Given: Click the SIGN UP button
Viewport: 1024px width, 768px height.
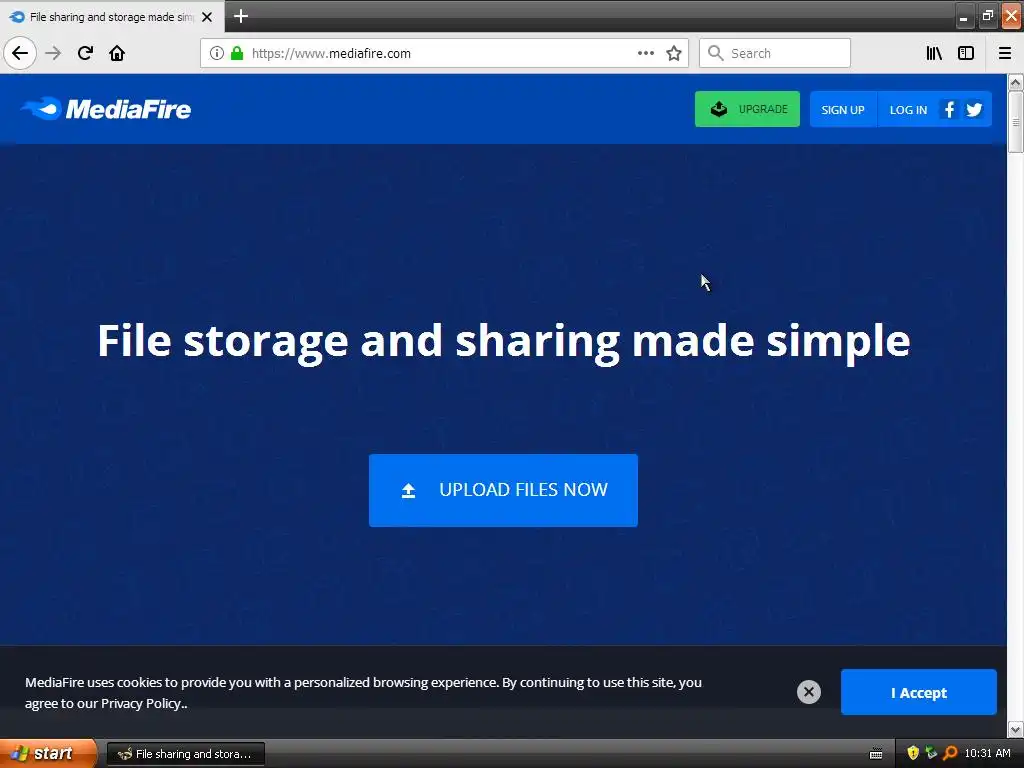Looking at the screenshot, I should (843, 110).
